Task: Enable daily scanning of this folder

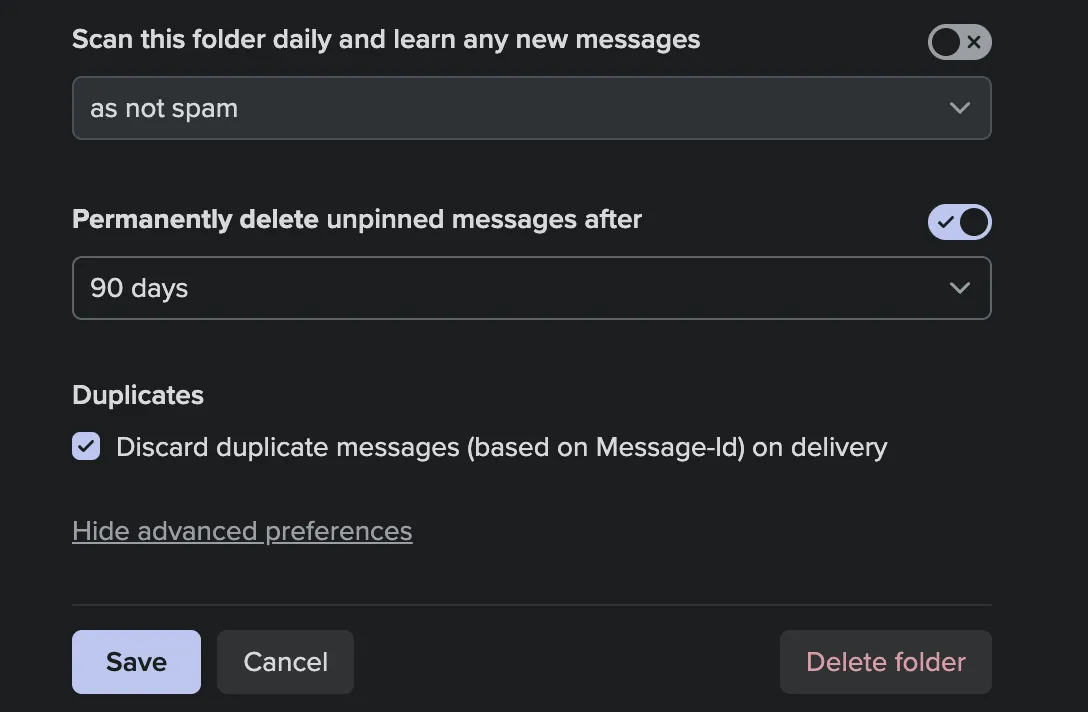Action: coord(959,42)
